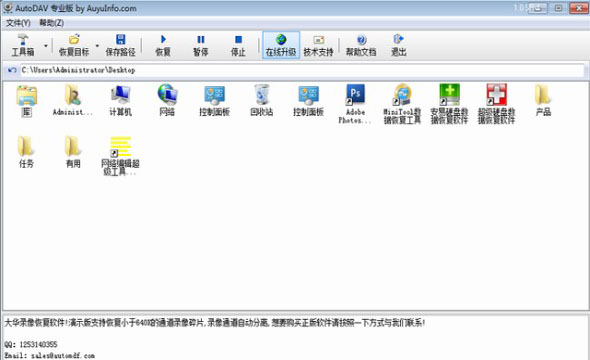Select the 库 libraries icon
The height and width of the screenshot is (360, 590).
pos(26,101)
